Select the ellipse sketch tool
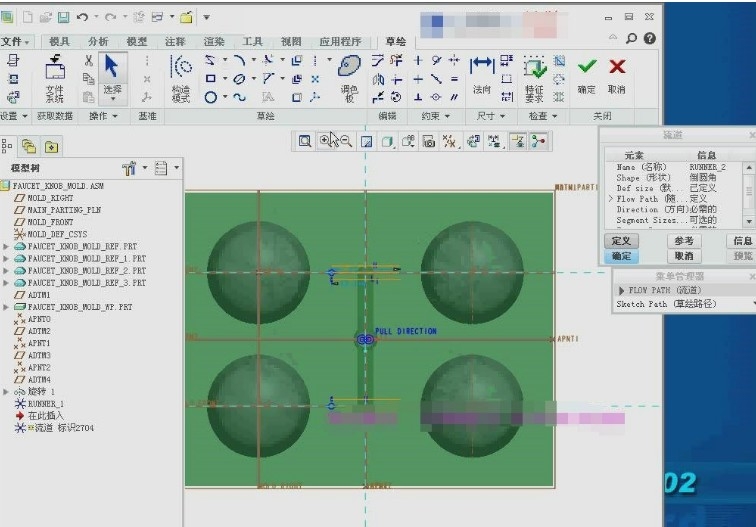 pyautogui.click(x=239, y=79)
